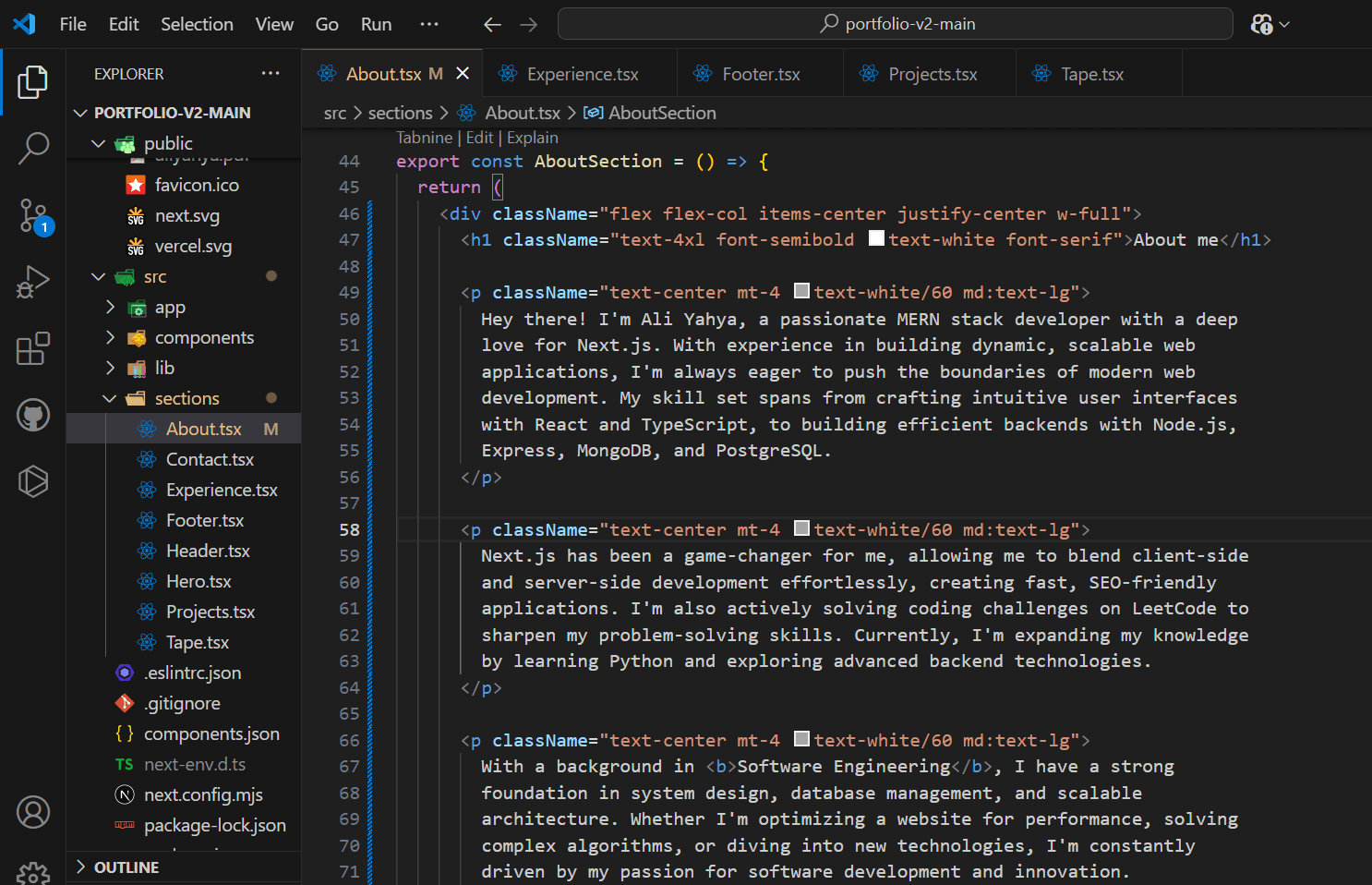Switch to the Projects.tsx tab
Screen dimensions: 1372x885
point(930,74)
